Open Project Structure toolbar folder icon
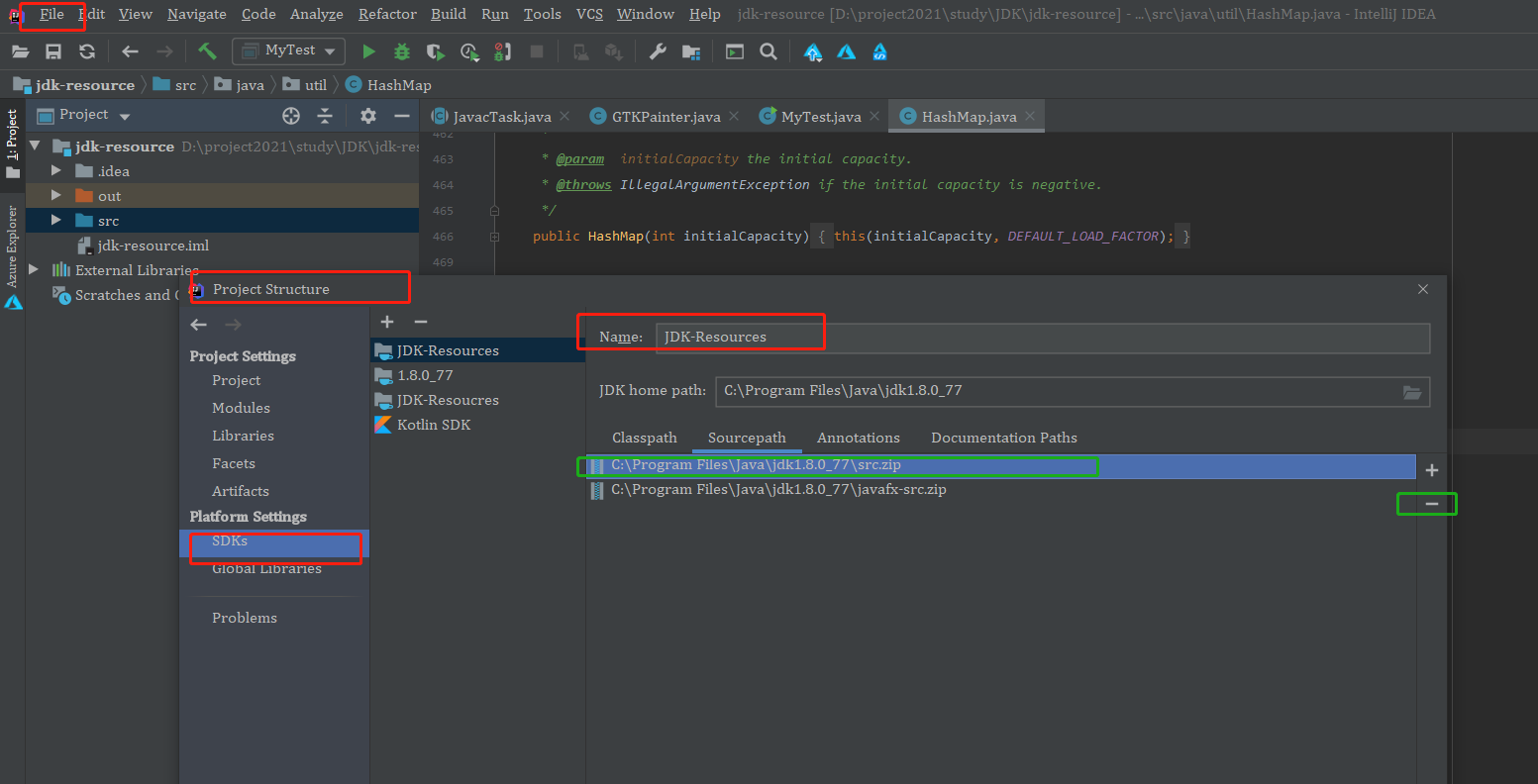The image size is (1538, 784). 691,51
